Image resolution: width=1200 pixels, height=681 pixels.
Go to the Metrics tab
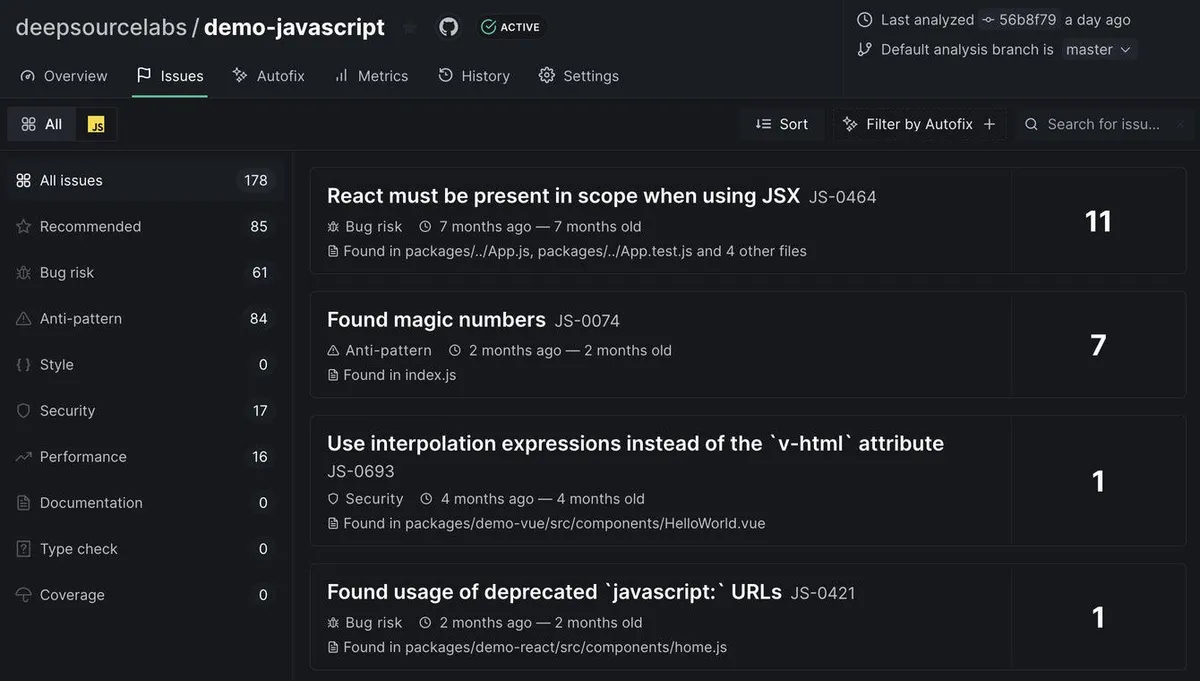tap(371, 76)
